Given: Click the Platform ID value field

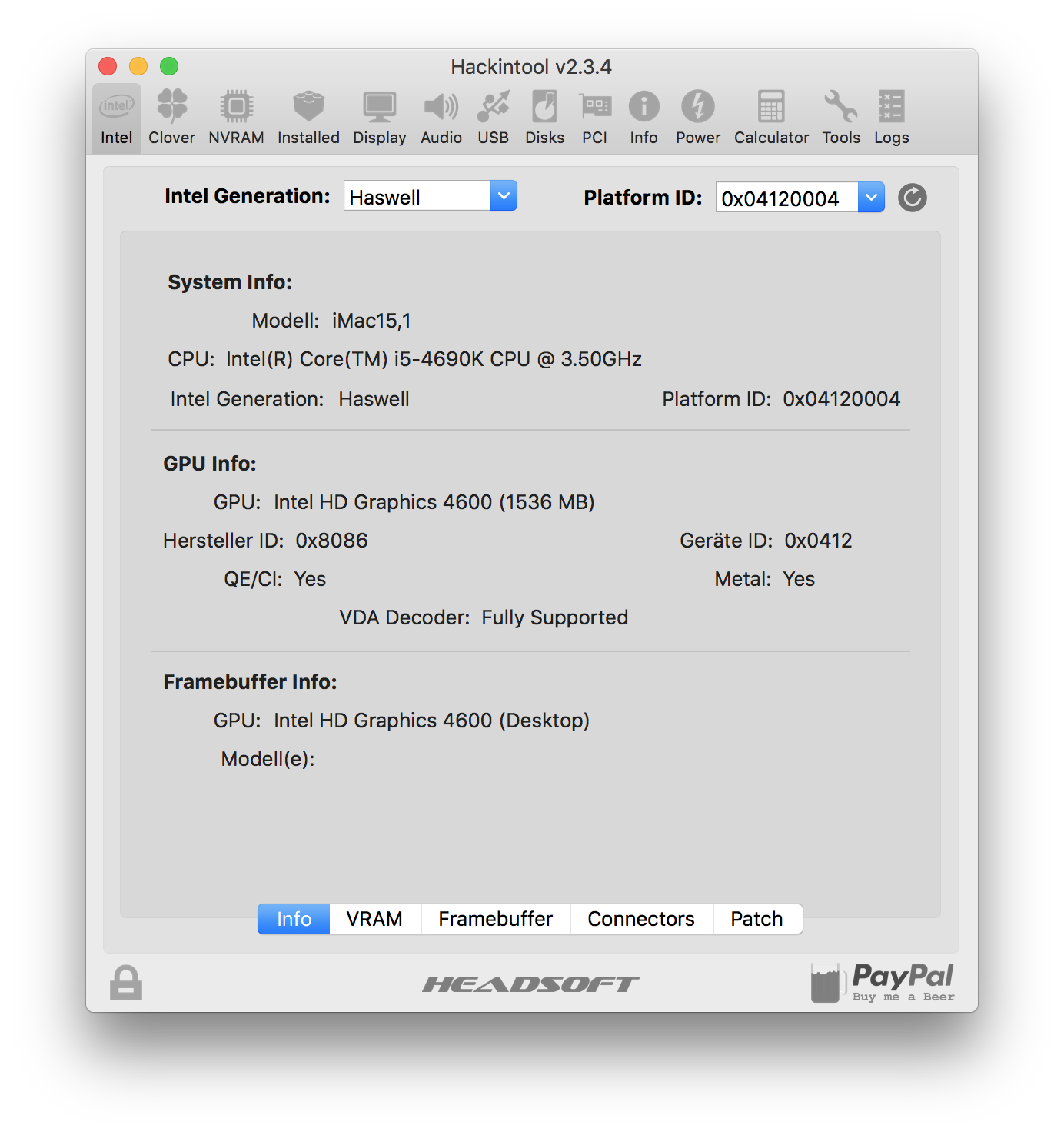Looking at the screenshot, I should [786, 198].
